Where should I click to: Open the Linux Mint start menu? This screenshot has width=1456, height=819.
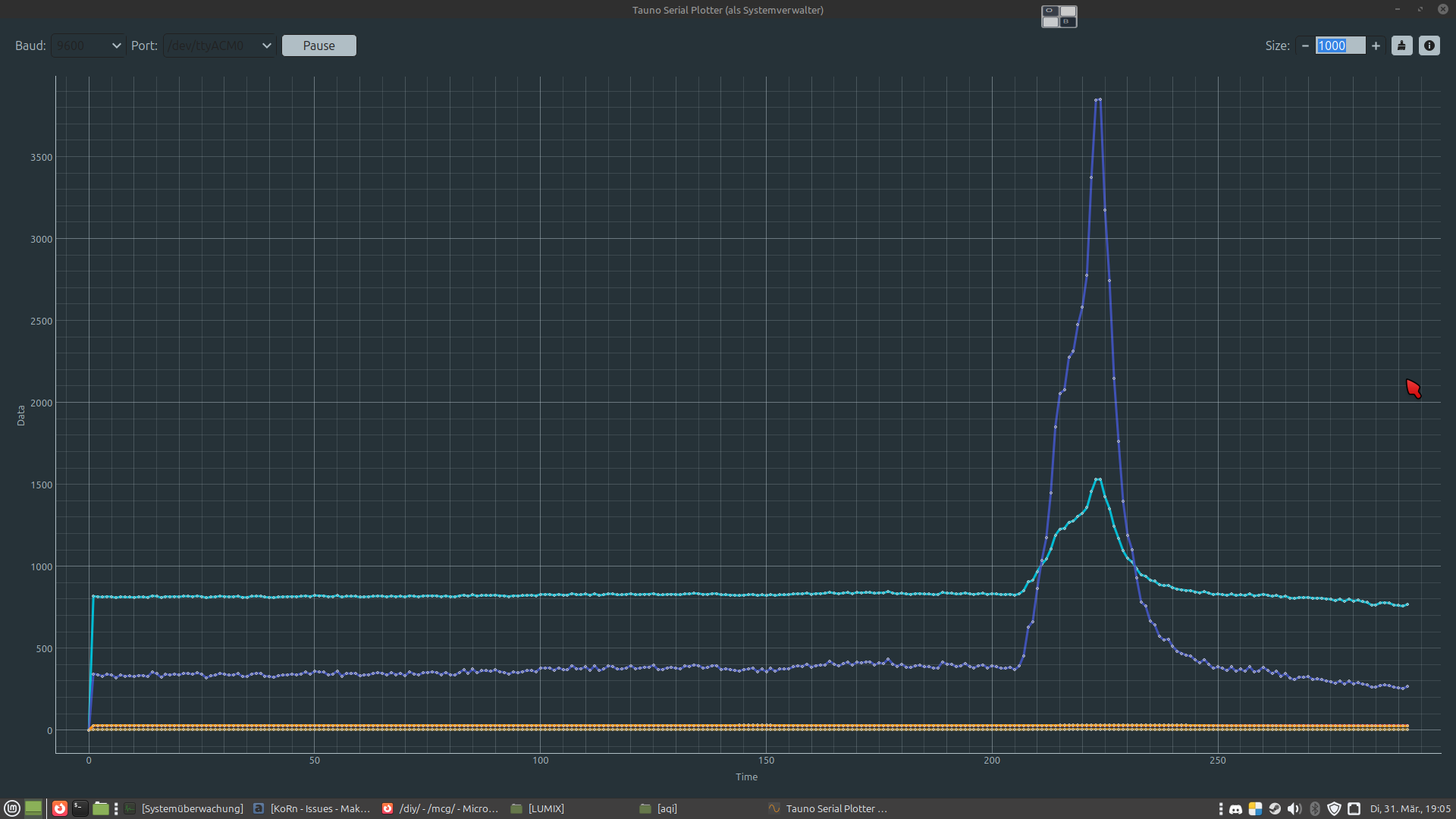(x=12, y=808)
